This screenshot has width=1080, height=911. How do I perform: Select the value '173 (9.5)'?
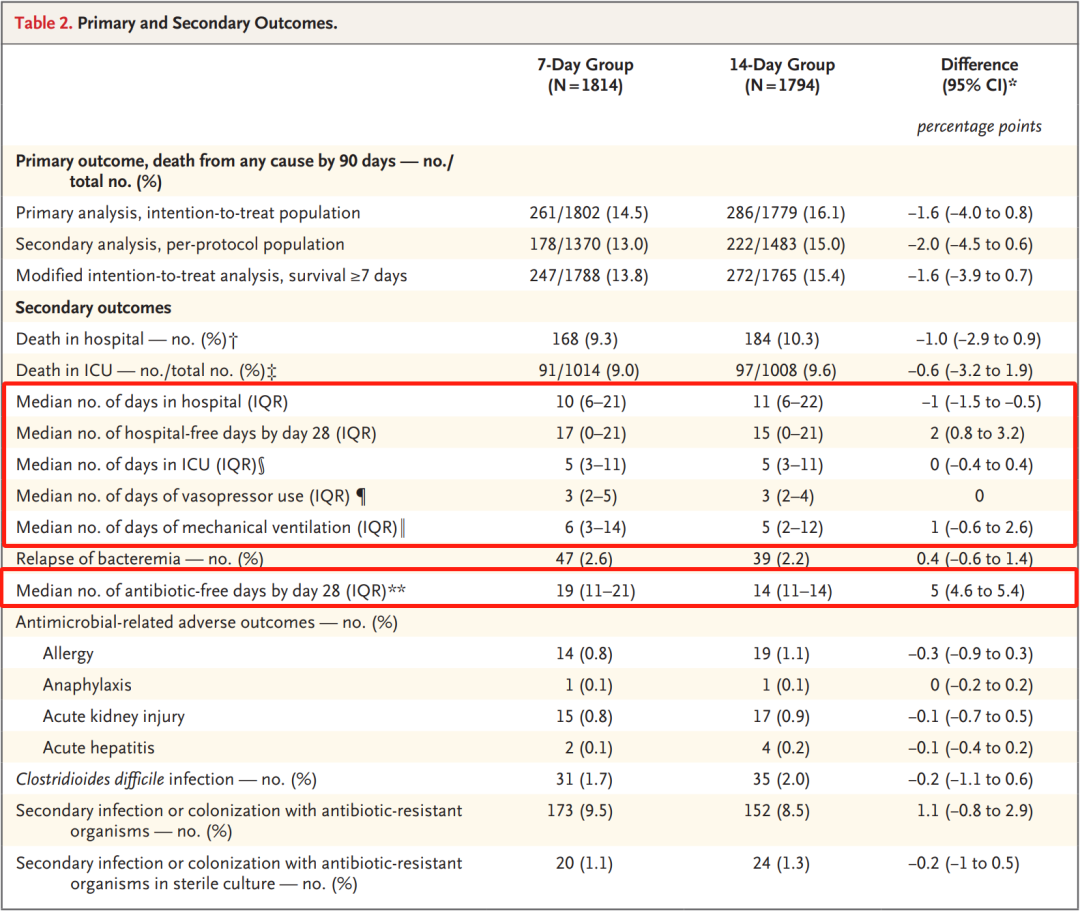(580, 810)
